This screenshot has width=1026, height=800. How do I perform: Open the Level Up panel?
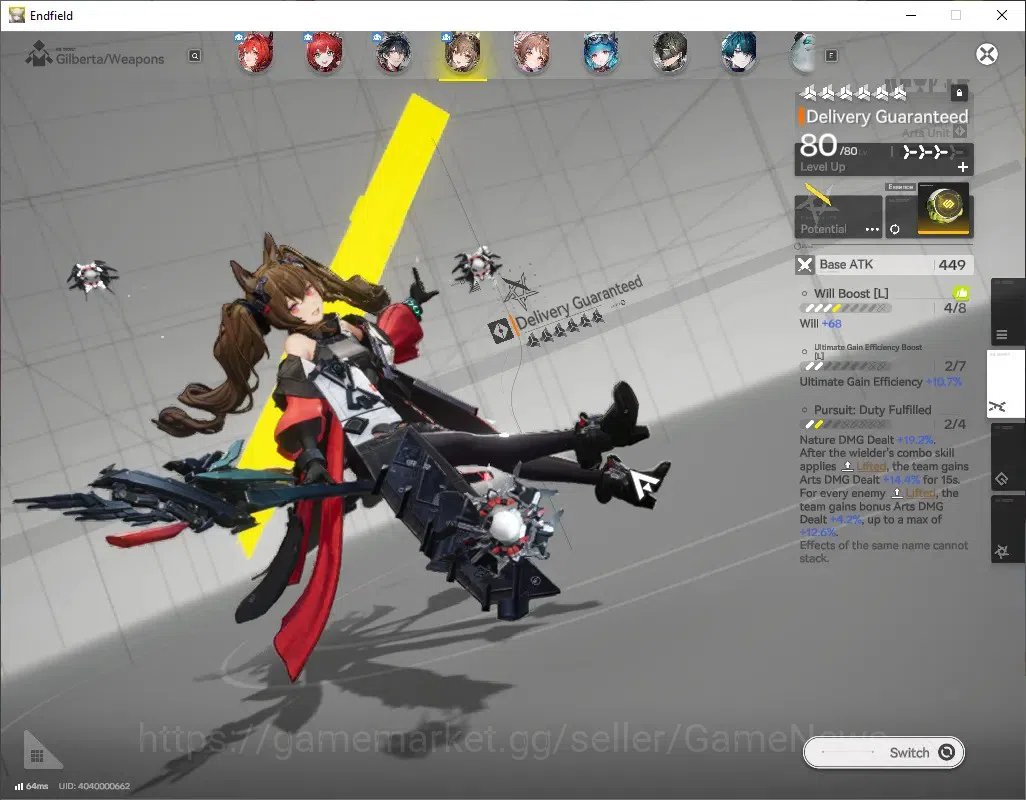pos(884,159)
